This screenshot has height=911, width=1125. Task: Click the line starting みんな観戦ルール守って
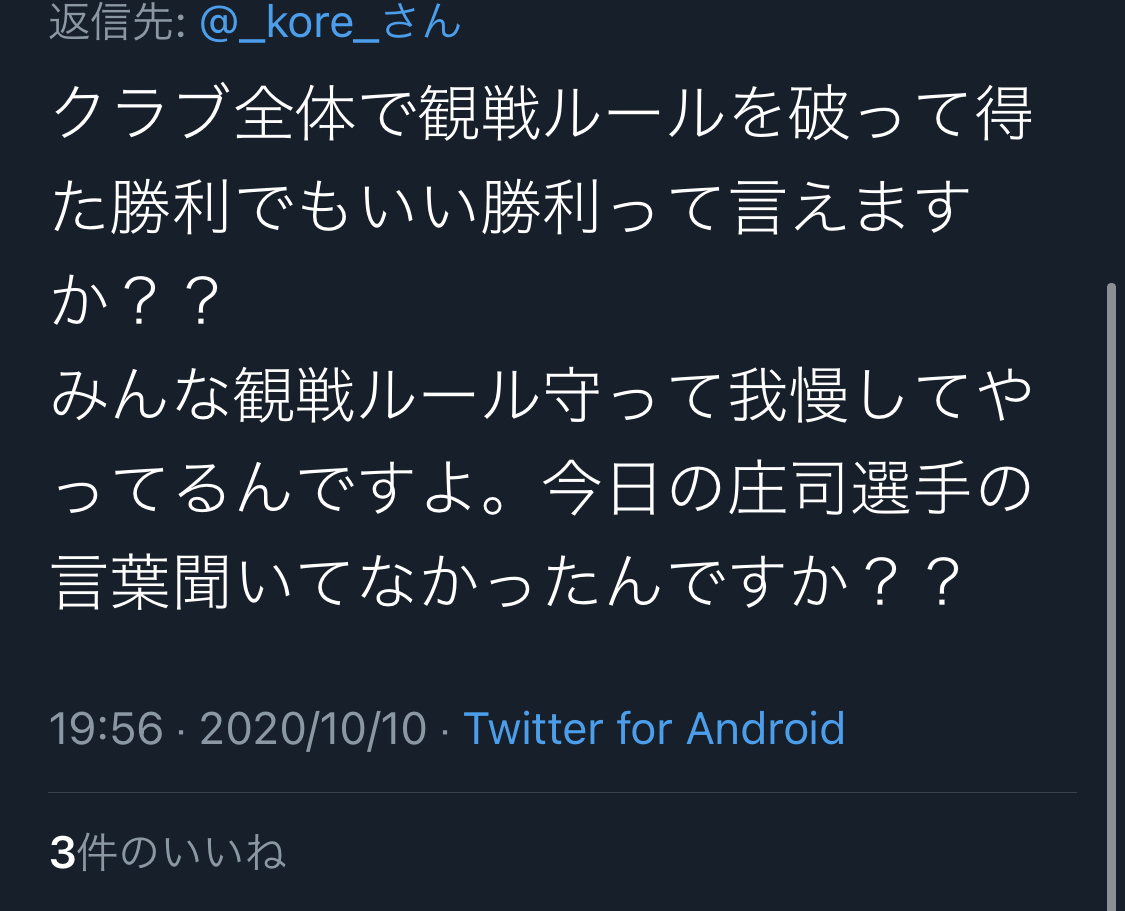point(542,395)
